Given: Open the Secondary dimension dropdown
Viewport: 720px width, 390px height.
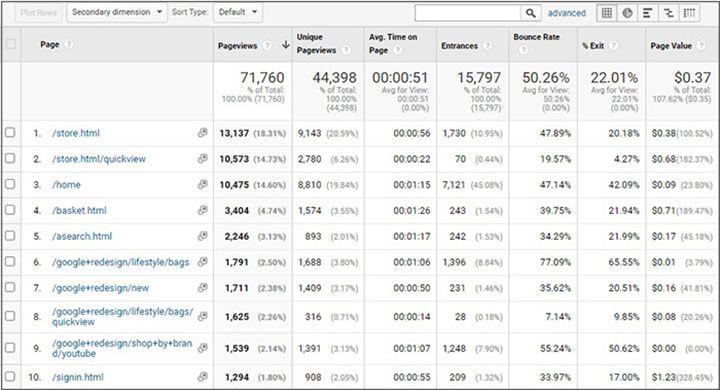Looking at the screenshot, I should 117,12.
